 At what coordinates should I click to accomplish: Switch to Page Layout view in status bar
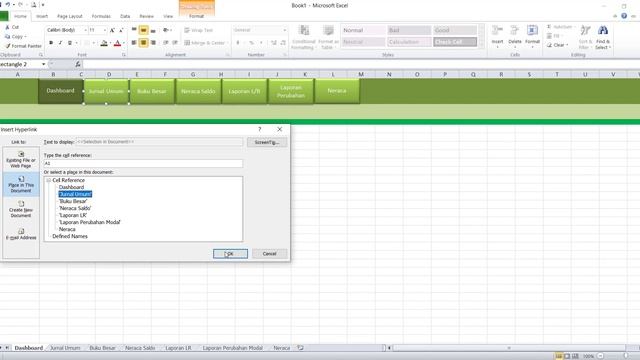[567, 356]
